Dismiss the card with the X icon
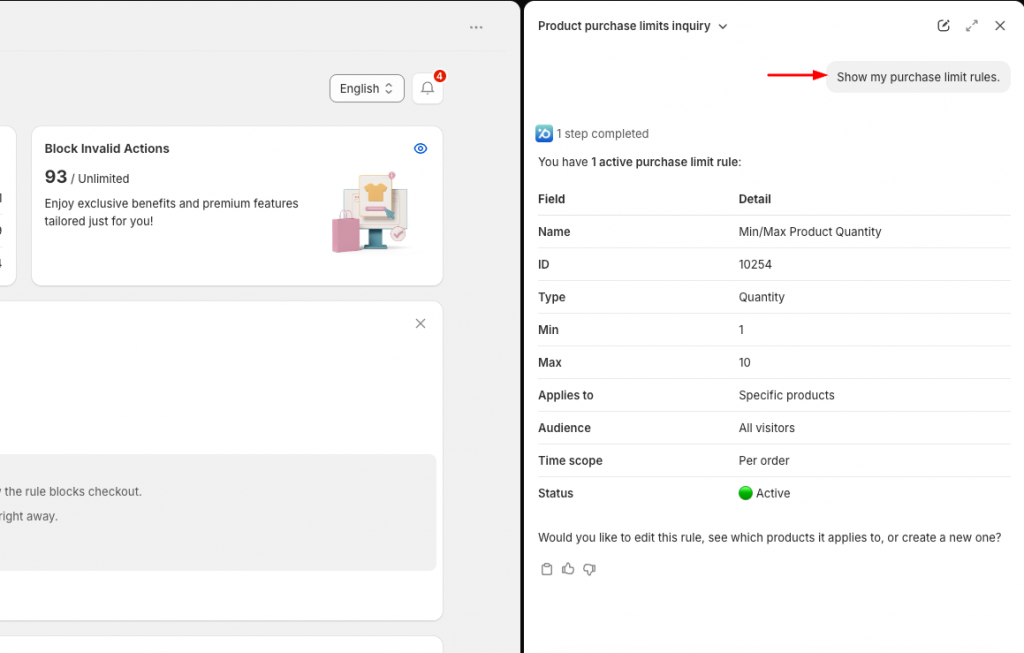Image resolution: width=1024 pixels, height=653 pixels. pos(421,323)
